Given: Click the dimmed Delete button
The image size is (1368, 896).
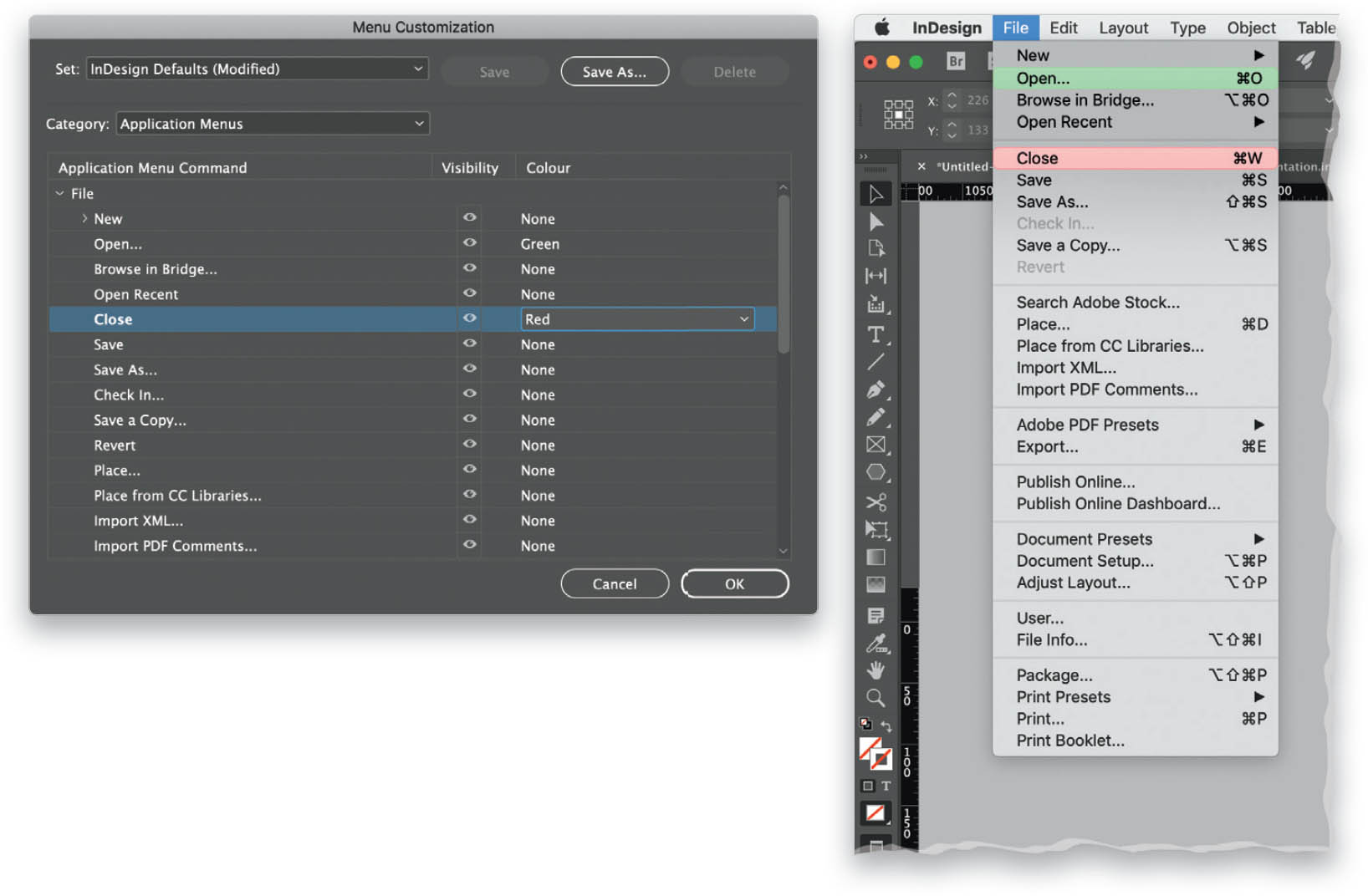Looking at the screenshot, I should (x=735, y=72).
